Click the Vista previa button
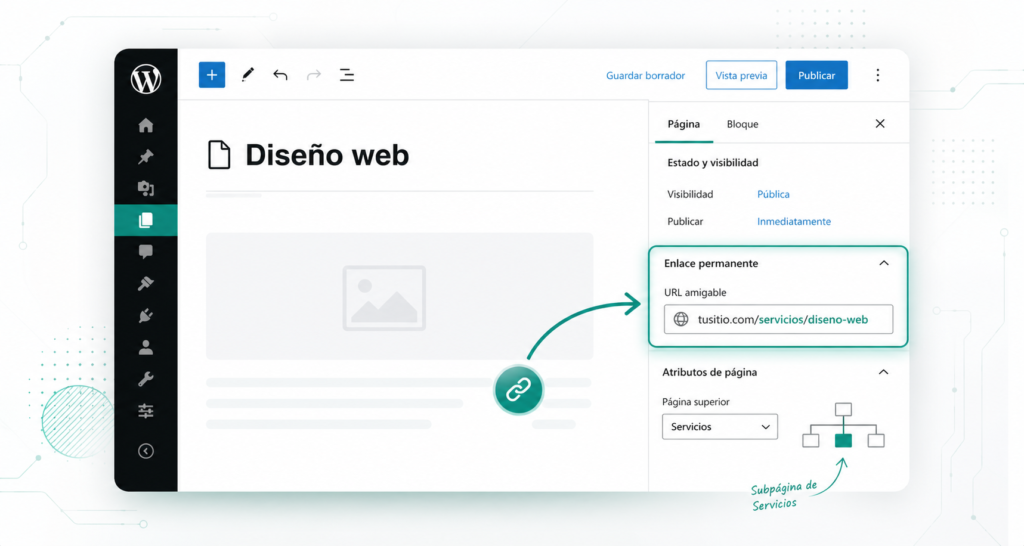 click(x=741, y=75)
